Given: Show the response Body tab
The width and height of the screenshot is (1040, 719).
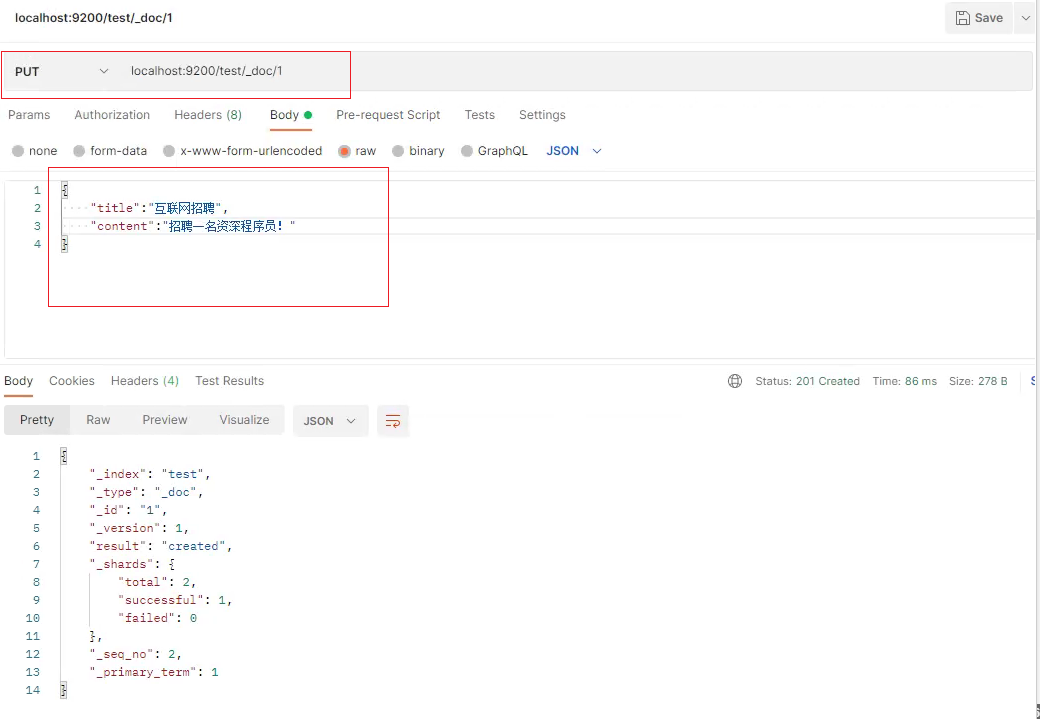Looking at the screenshot, I should pyautogui.click(x=19, y=381).
